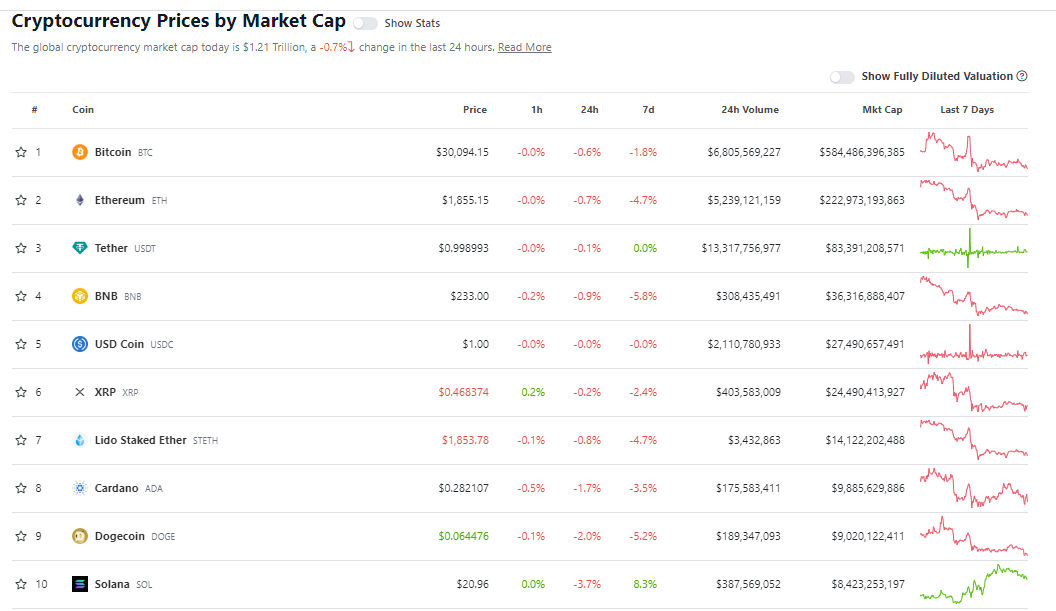The height and width of the screenshot is (611, 1056).
Task: Click the Cardano logo icon
Action: 80,488
